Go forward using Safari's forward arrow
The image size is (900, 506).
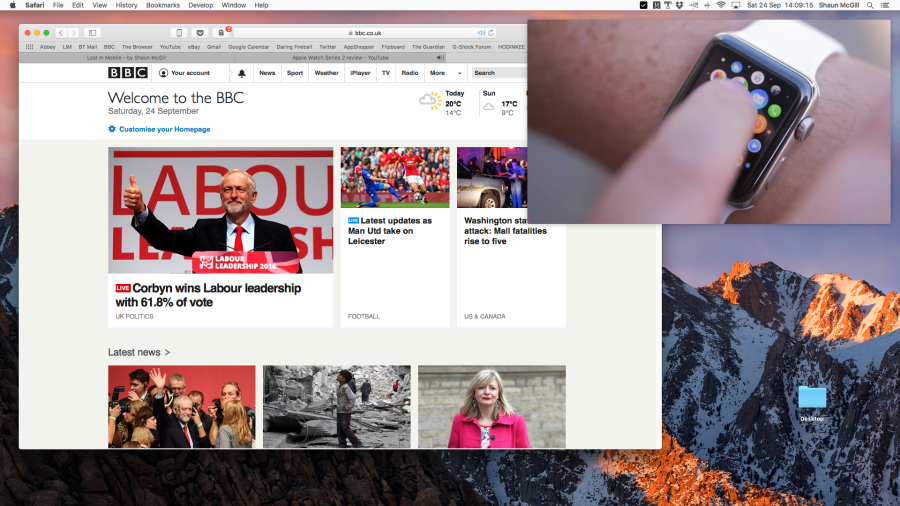coord(73,33)
